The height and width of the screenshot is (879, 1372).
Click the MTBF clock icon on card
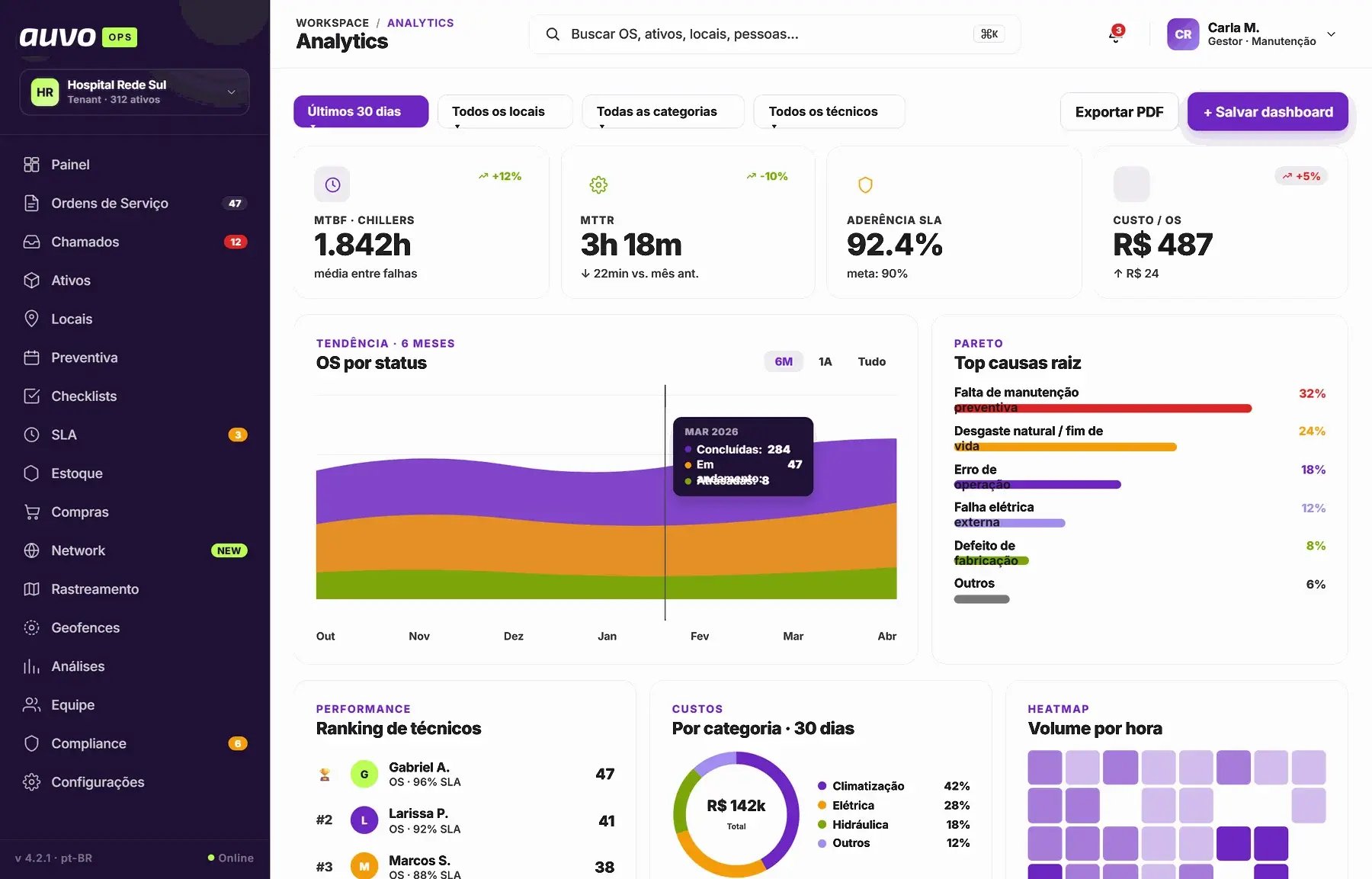332,184
